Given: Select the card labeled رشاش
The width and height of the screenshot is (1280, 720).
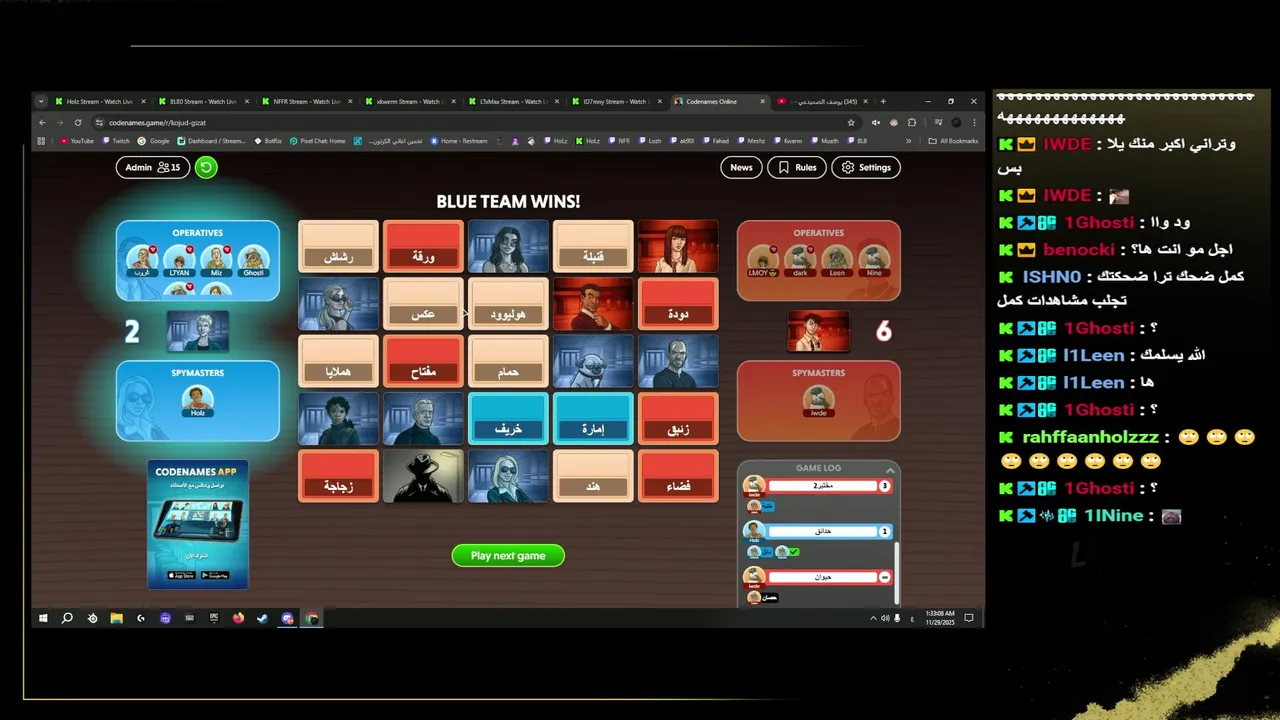Looking at the screenshot, I should pyautogui.click(x=339, y=246).
